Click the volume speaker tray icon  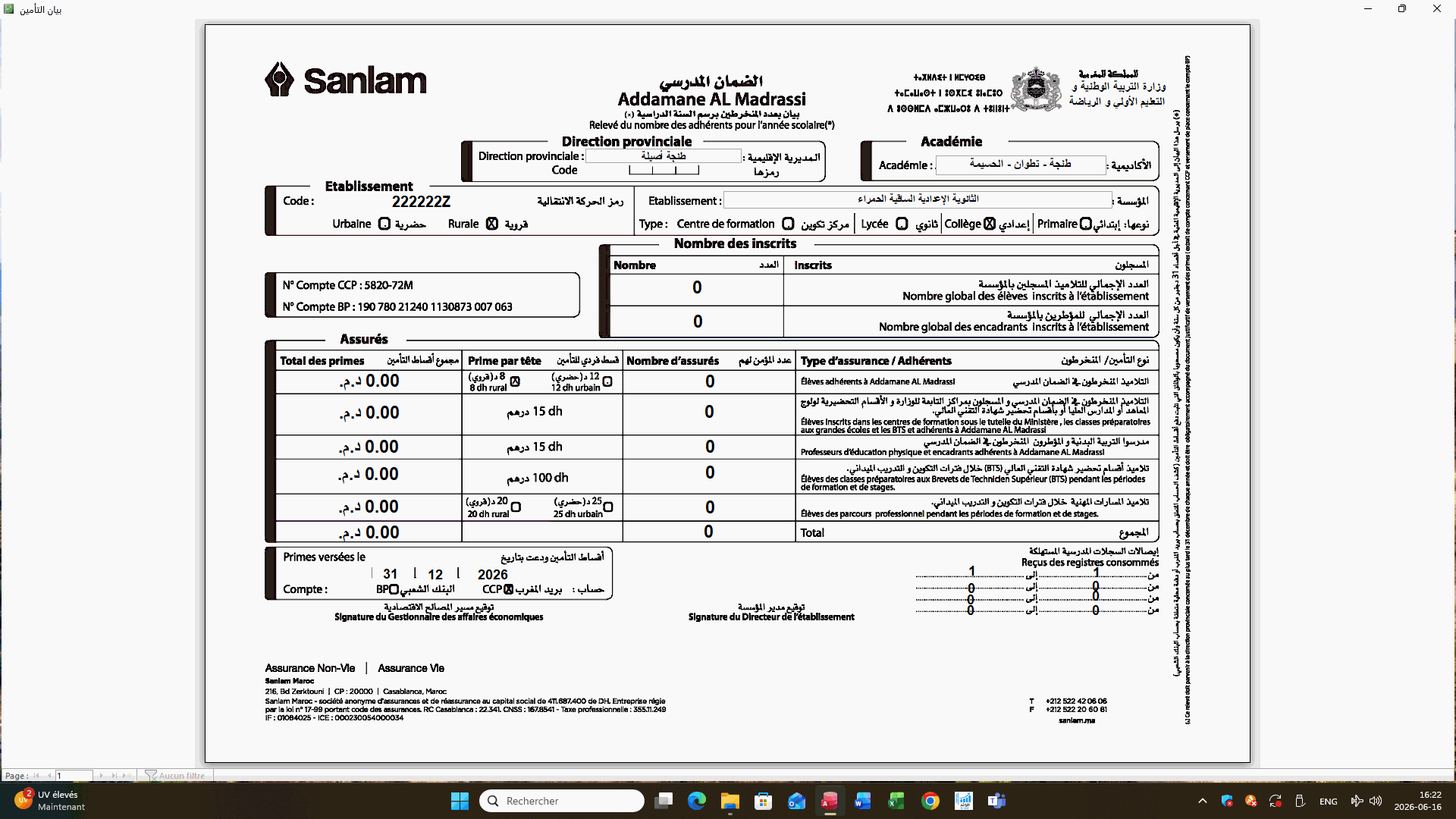pyautogui.click(x=1376, y=801)
